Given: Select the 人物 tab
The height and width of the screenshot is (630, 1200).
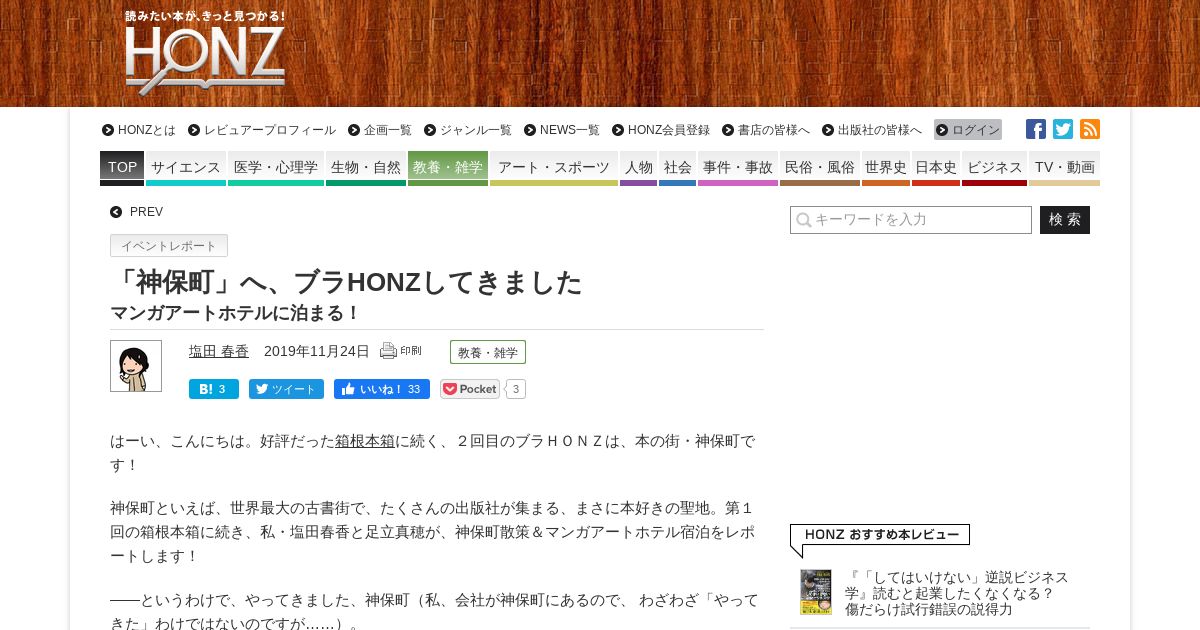Looking at the screenshot, I should [x=638, y=168].
